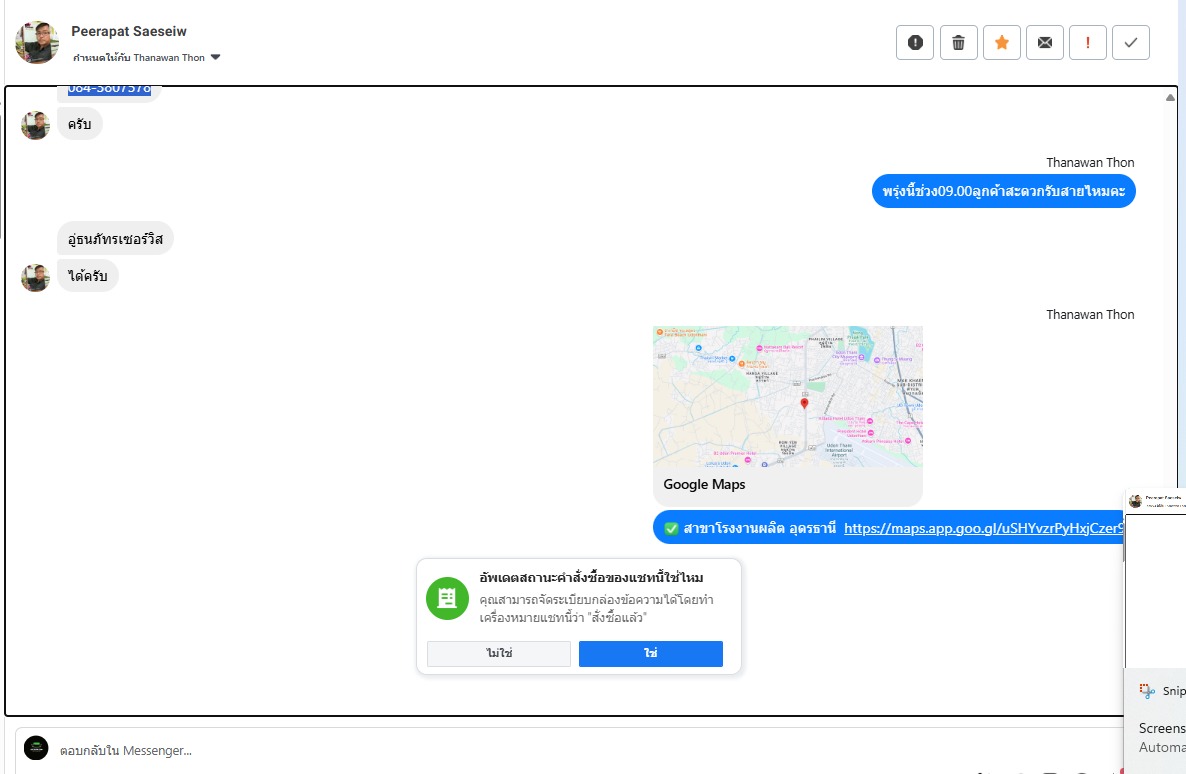Click the Messenger reply text field

[x=500, y=750]
